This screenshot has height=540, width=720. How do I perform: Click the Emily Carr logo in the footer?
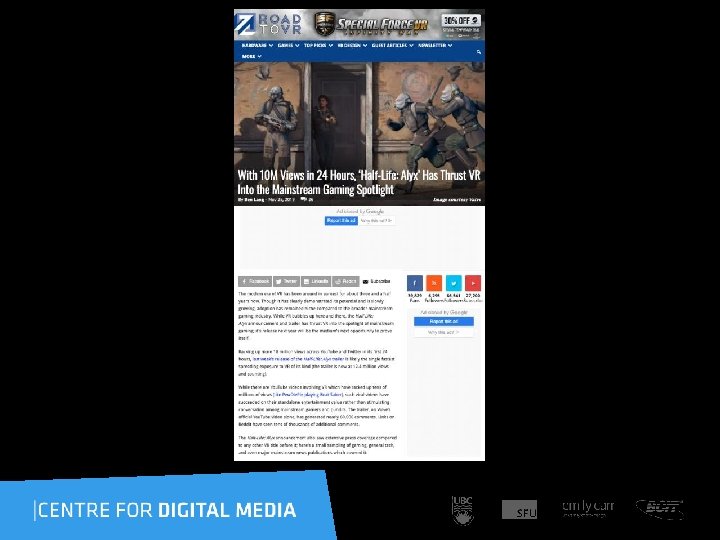click(x=588, y=508)
